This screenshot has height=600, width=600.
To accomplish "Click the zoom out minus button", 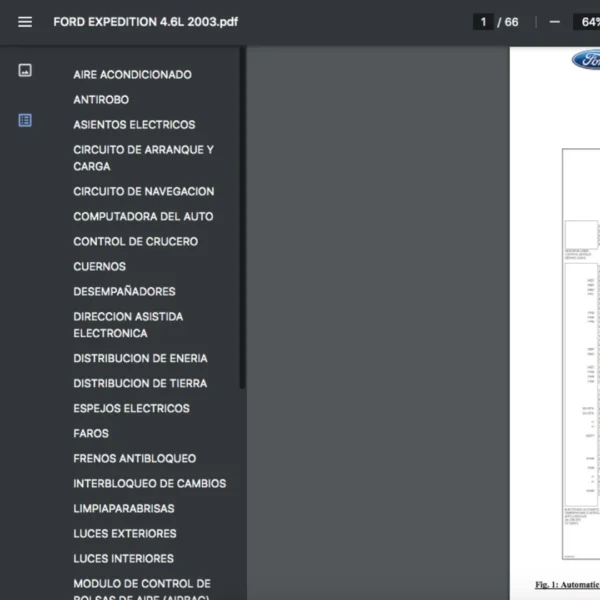I will tap(554, 22).
